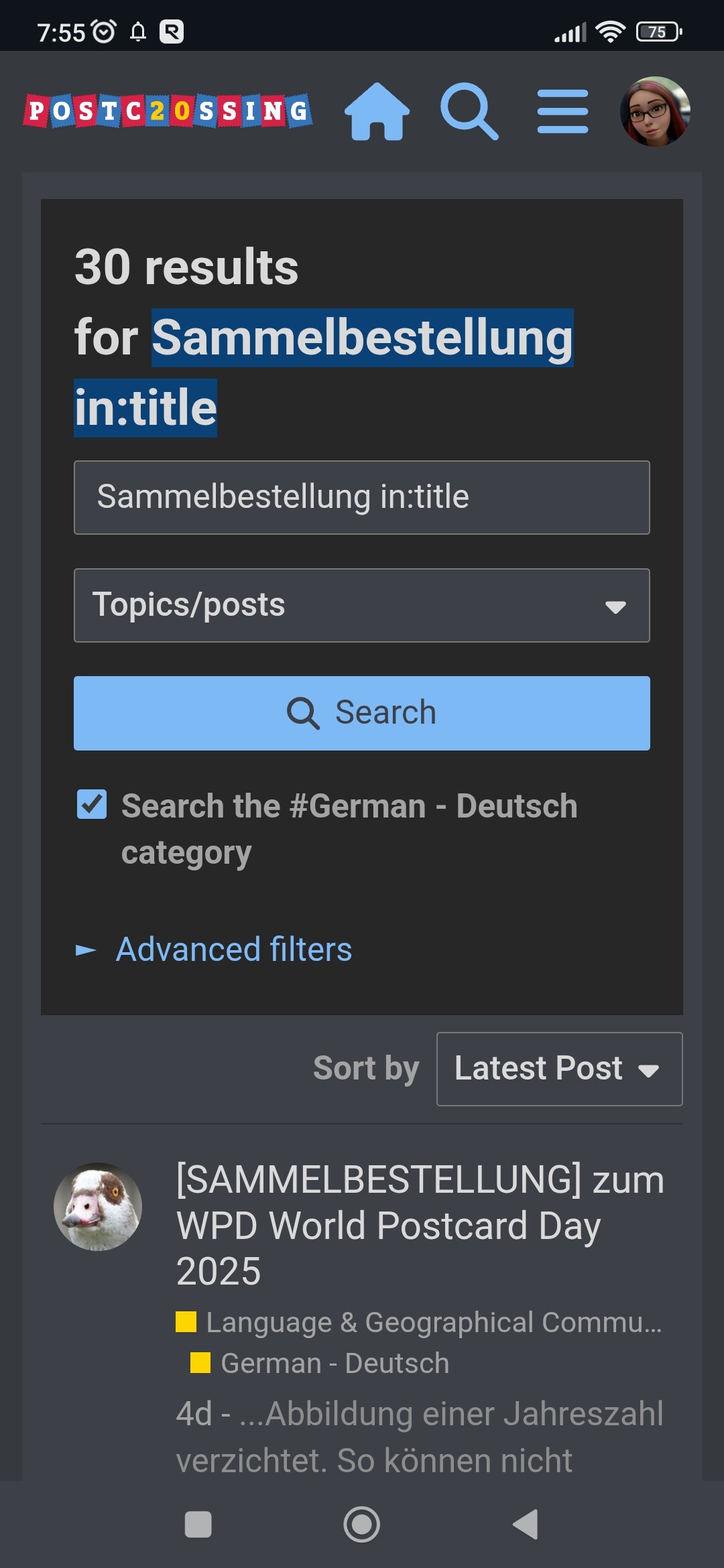Click the blue Search button
Image resolution: width=724 pixels, height=1568 pixels.
click(362, 713)
